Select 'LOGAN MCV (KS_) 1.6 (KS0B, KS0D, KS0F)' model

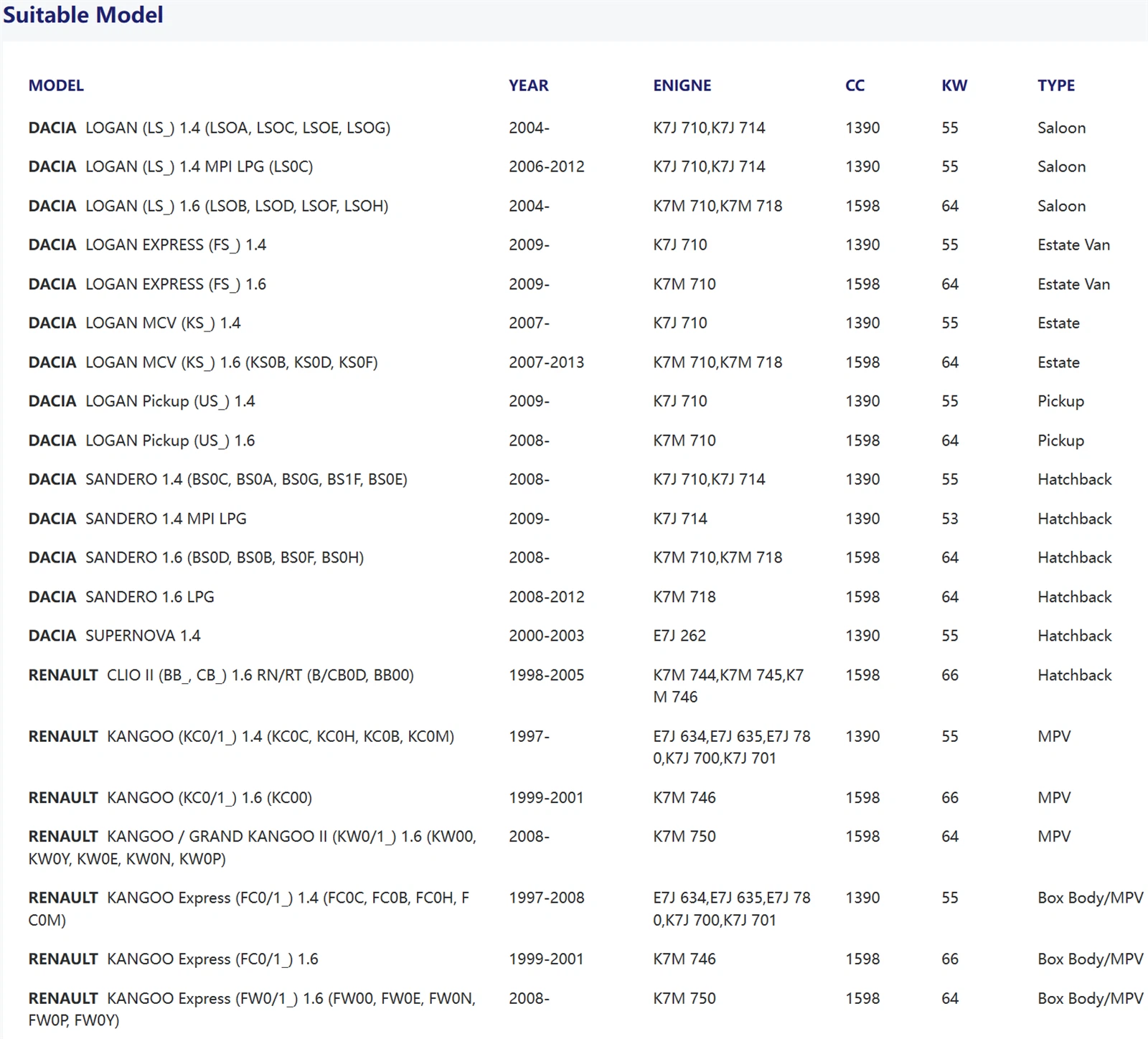point(203,362)
